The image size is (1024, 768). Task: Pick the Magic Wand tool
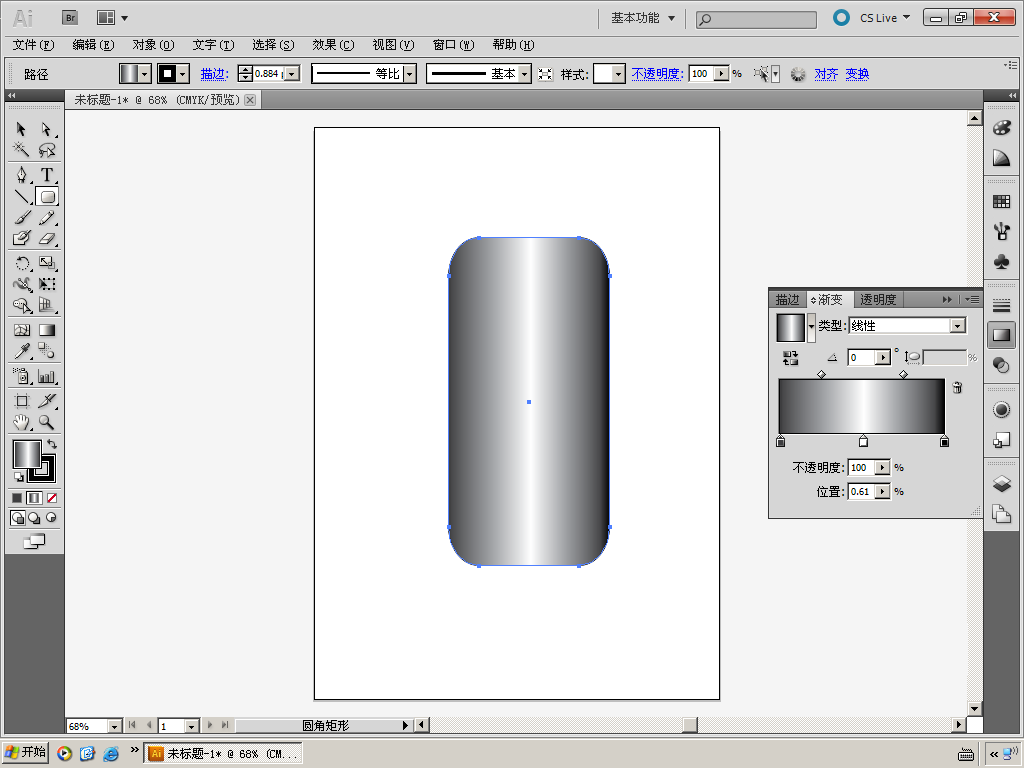click(21, 150)
